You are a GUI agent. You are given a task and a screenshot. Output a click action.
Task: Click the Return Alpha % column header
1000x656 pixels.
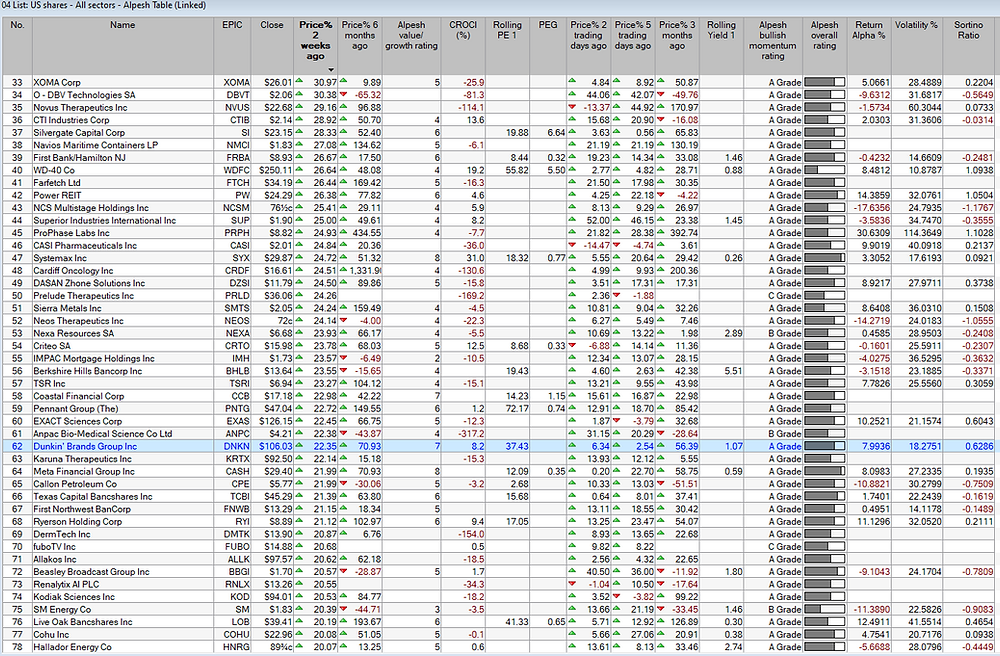869,46
